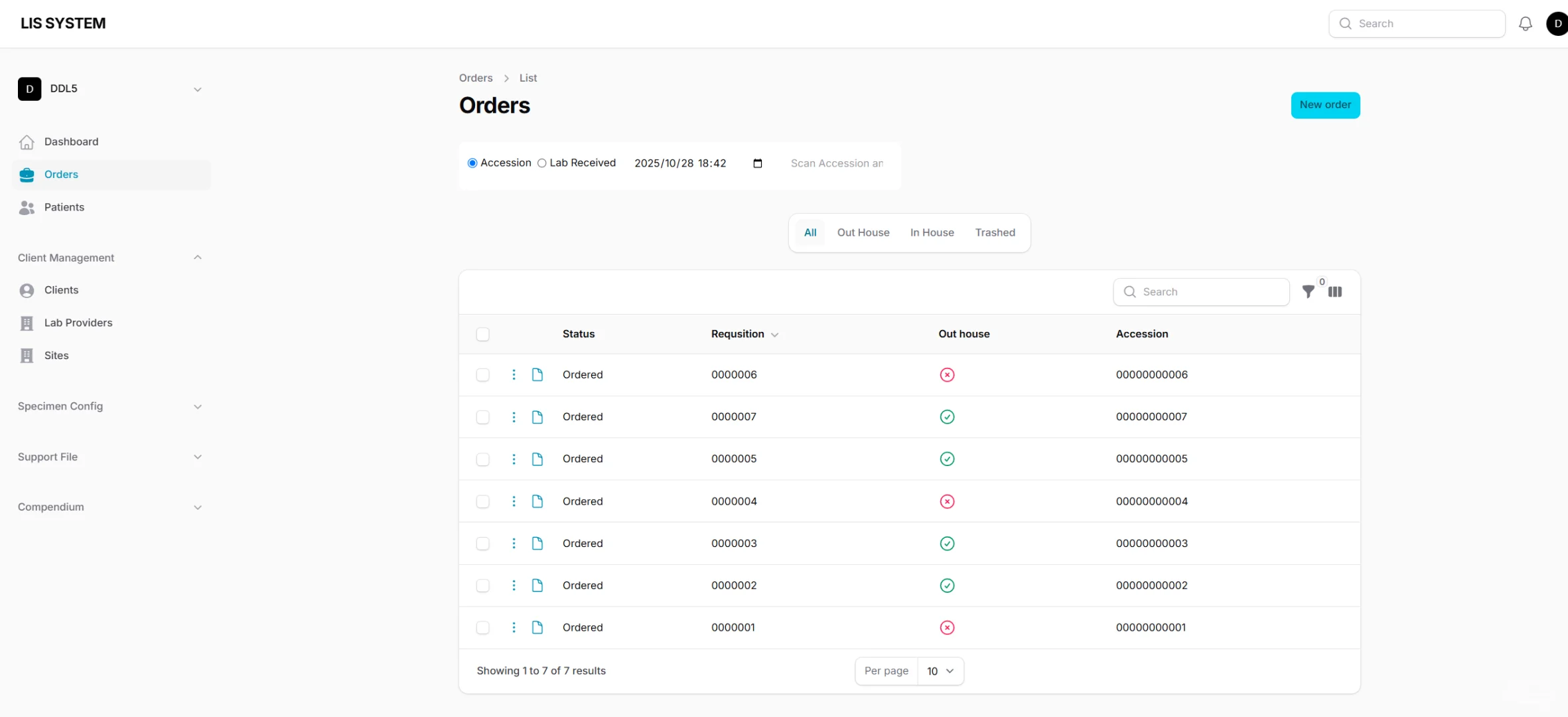Click the Orders breadcrumb link

click(476, 78)
